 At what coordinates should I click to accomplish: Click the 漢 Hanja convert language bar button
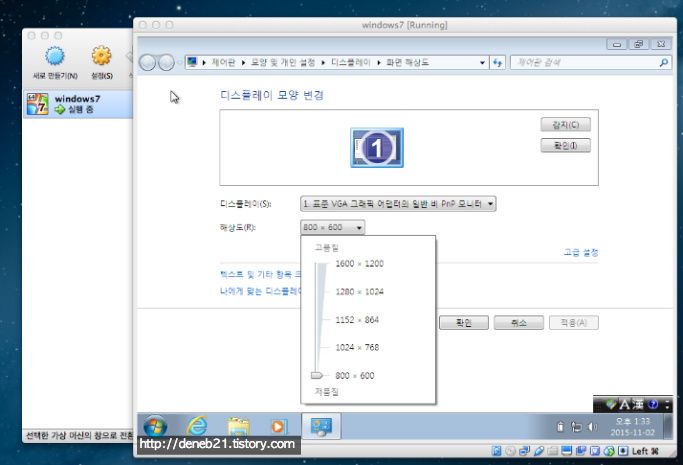638,404
